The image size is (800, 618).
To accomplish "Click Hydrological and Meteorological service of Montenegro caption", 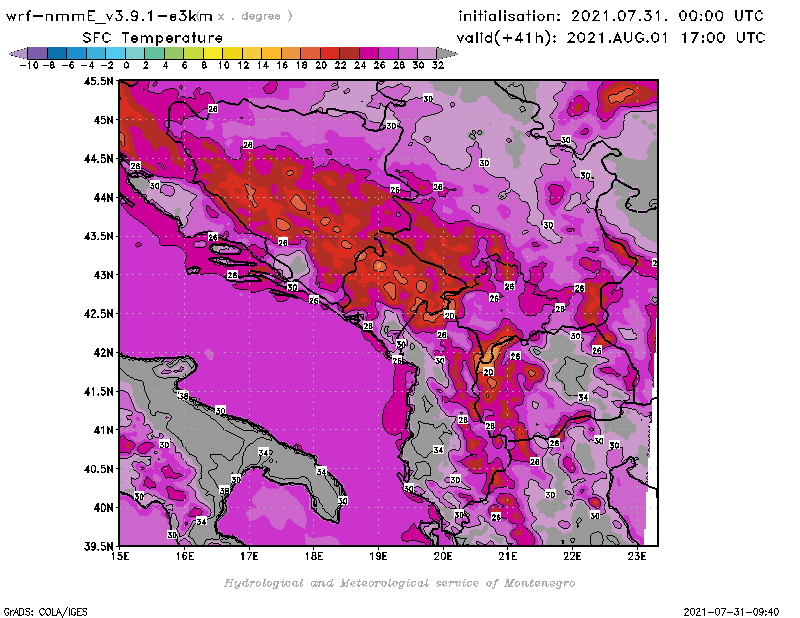I will tap(399, 583).
